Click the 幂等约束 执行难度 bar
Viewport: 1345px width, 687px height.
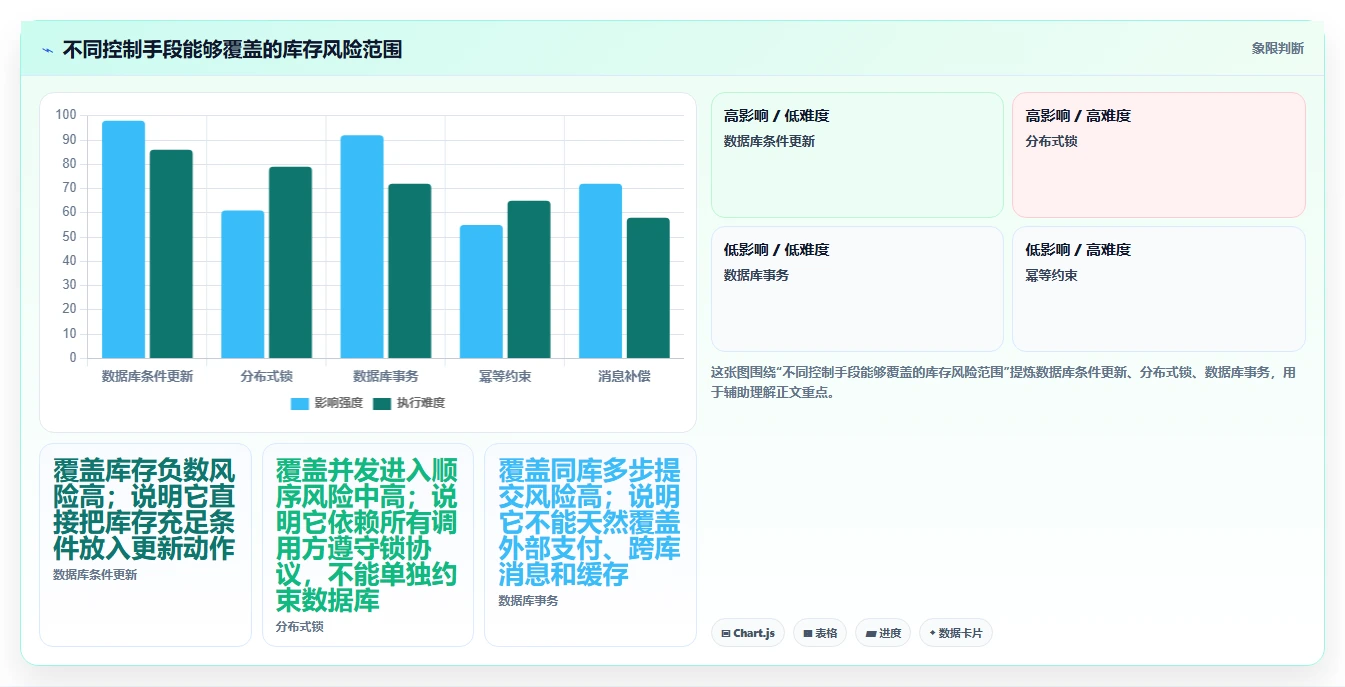click(529, 279)
